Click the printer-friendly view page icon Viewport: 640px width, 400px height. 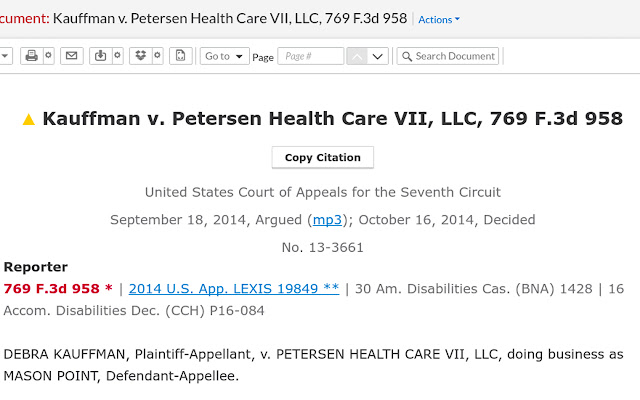[181, 56]
